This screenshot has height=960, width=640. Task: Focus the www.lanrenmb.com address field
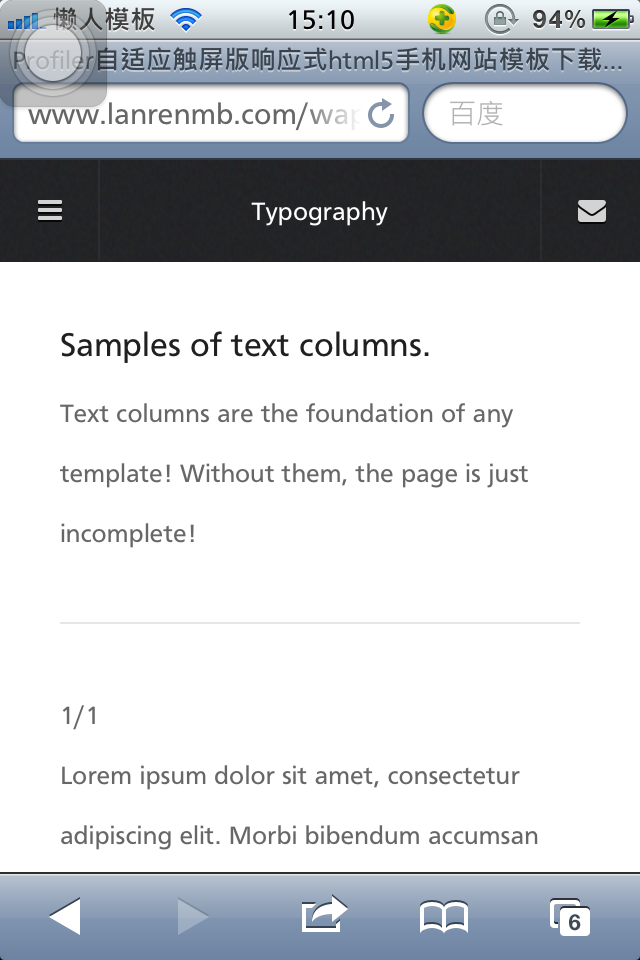click(x=211, y=114)
